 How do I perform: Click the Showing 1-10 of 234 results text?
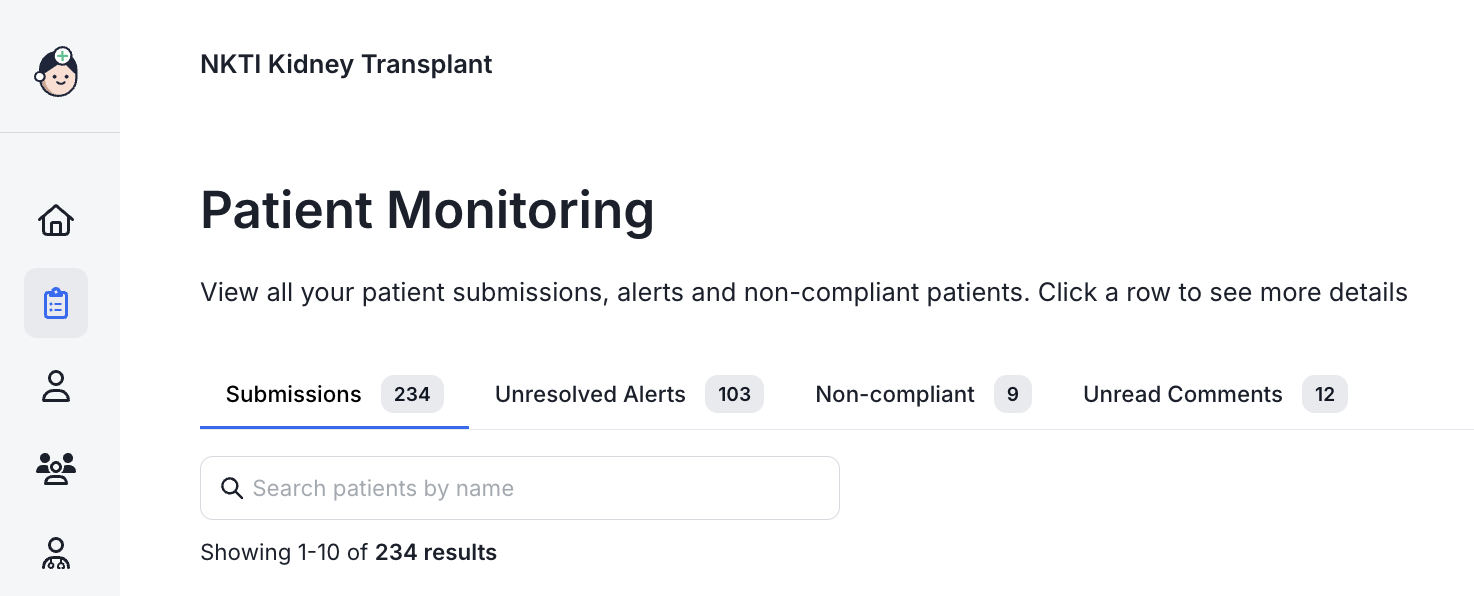click(348, 552)
